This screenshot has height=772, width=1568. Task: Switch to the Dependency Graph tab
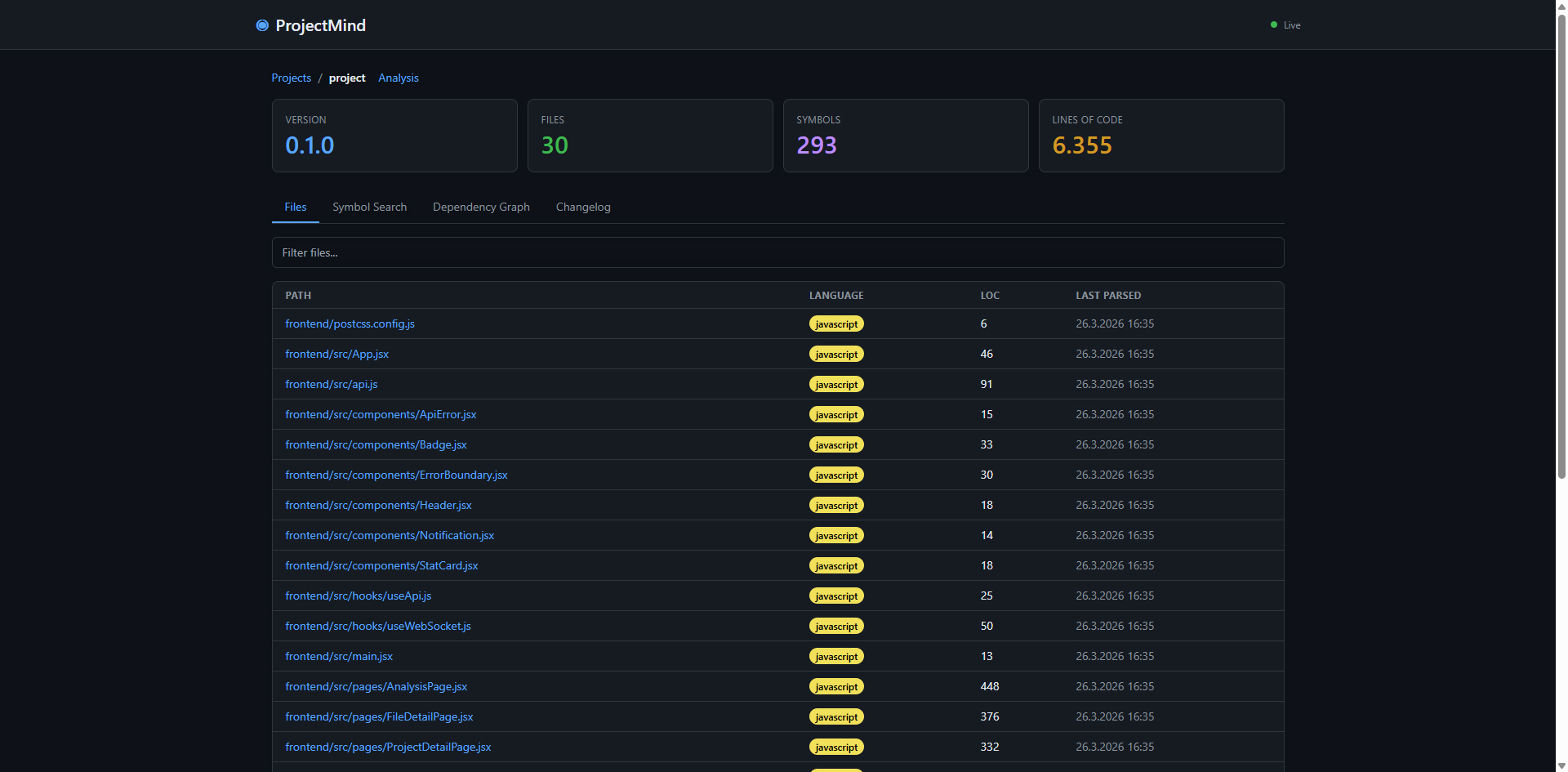click(x=481, y=207)
